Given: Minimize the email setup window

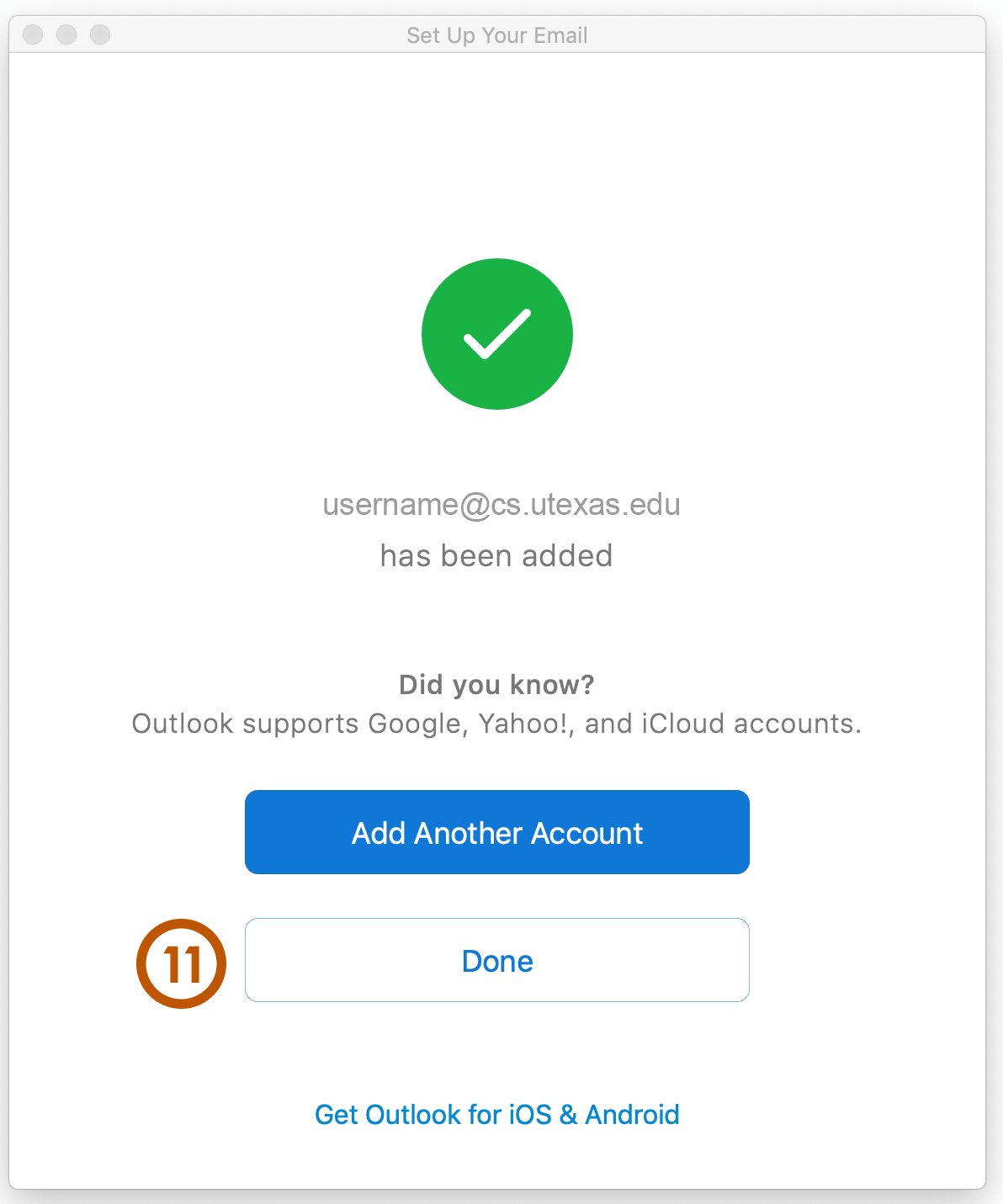Looking at the screenshot, I should tap(66, 34).
